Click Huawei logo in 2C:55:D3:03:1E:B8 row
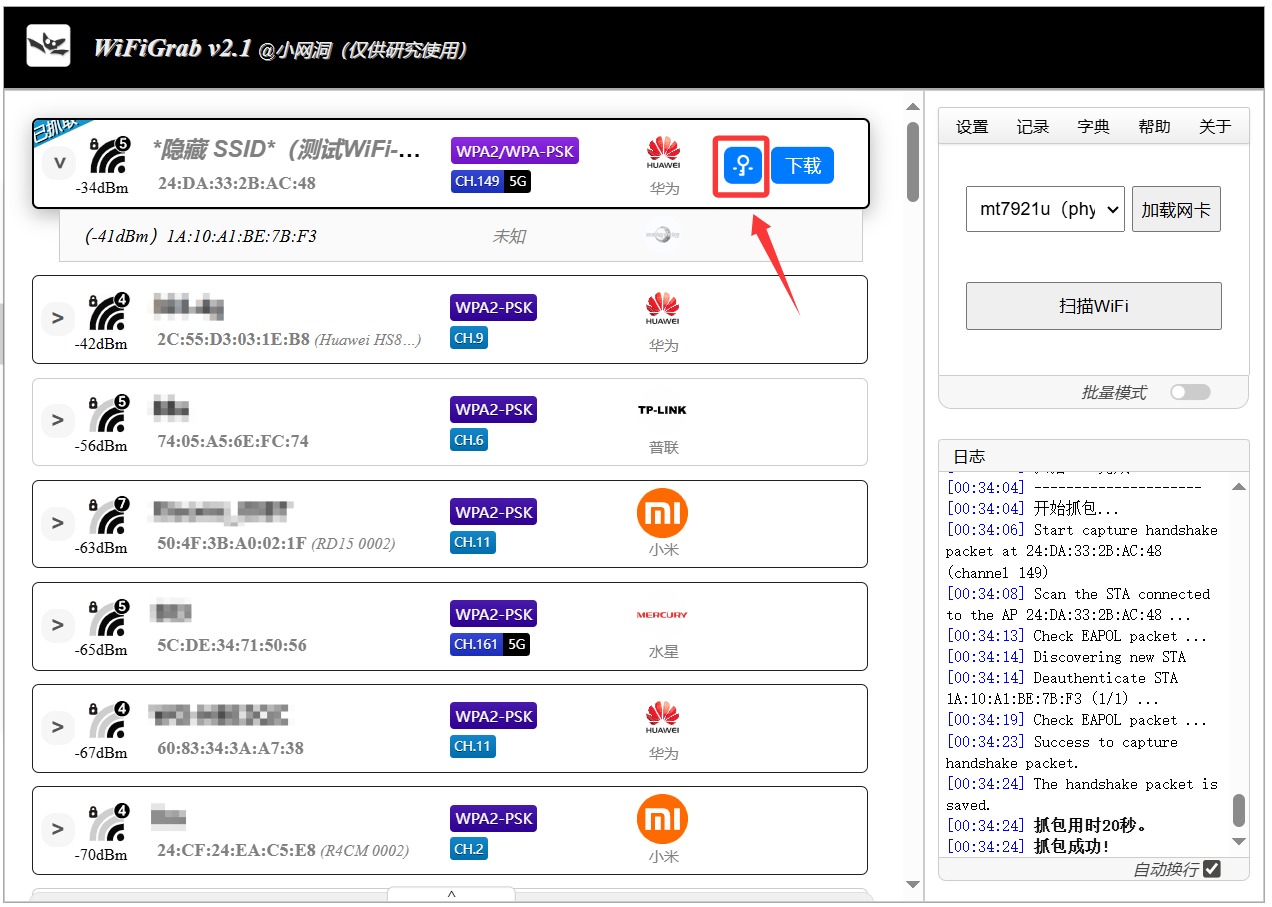This screenshot has height=907, width=1272. (663, 309)
